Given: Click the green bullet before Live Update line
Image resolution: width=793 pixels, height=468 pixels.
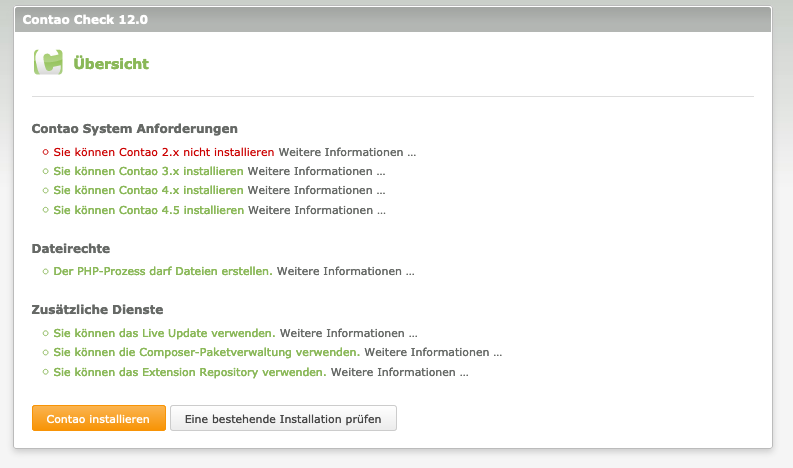Looking at the screenshot, I should click(x=45, y=333).
